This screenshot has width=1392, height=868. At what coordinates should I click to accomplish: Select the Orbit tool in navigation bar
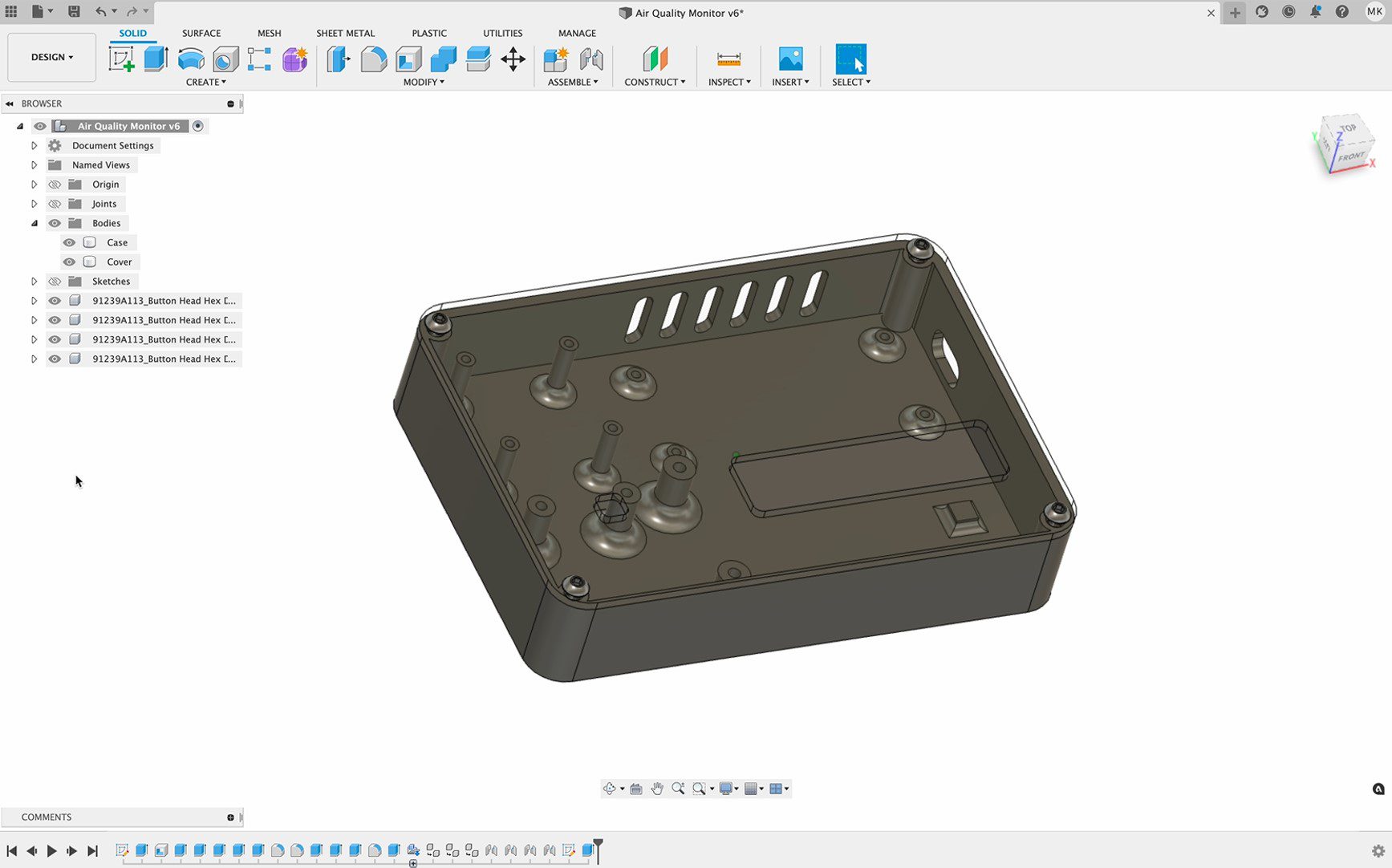pyautogui.click(x=611, y=789)
